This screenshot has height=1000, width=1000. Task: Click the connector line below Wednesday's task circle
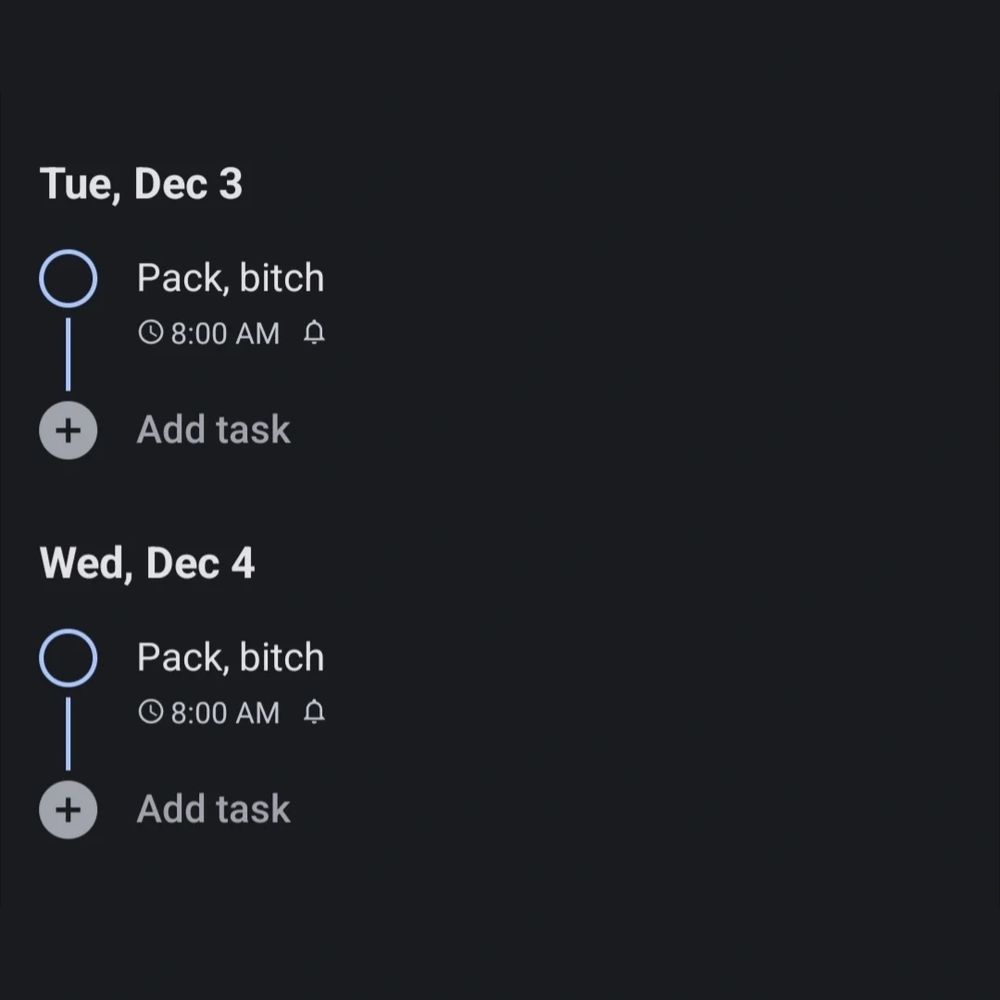68,734
